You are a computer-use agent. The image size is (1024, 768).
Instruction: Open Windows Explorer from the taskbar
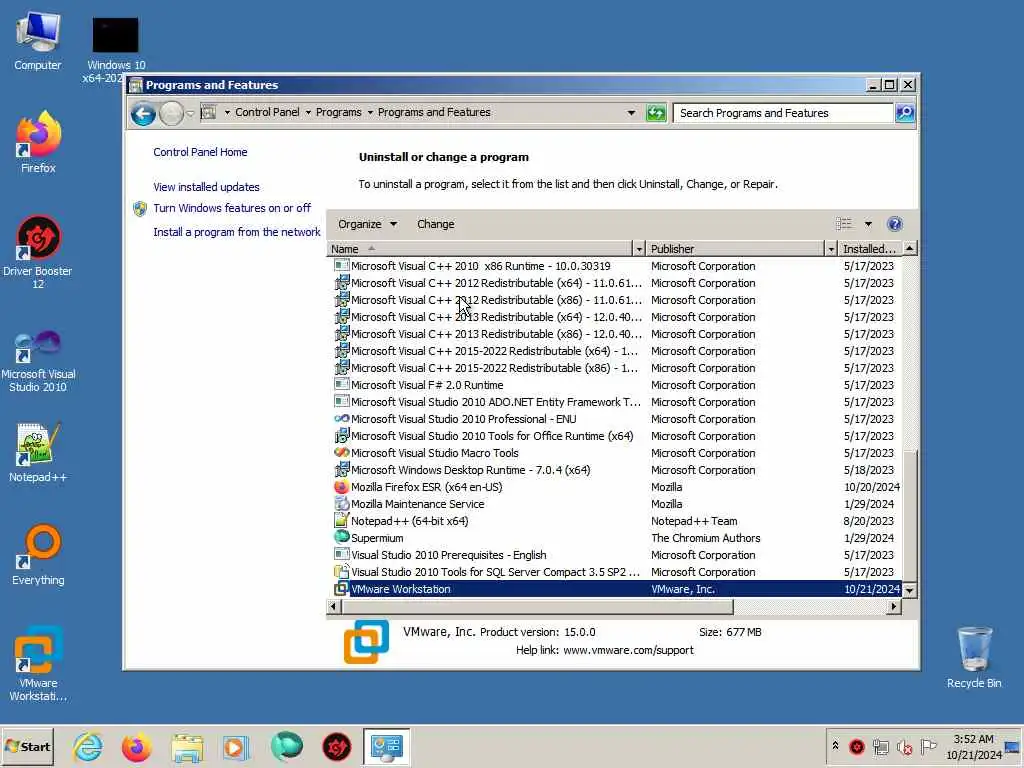click(x=187, y=746)
